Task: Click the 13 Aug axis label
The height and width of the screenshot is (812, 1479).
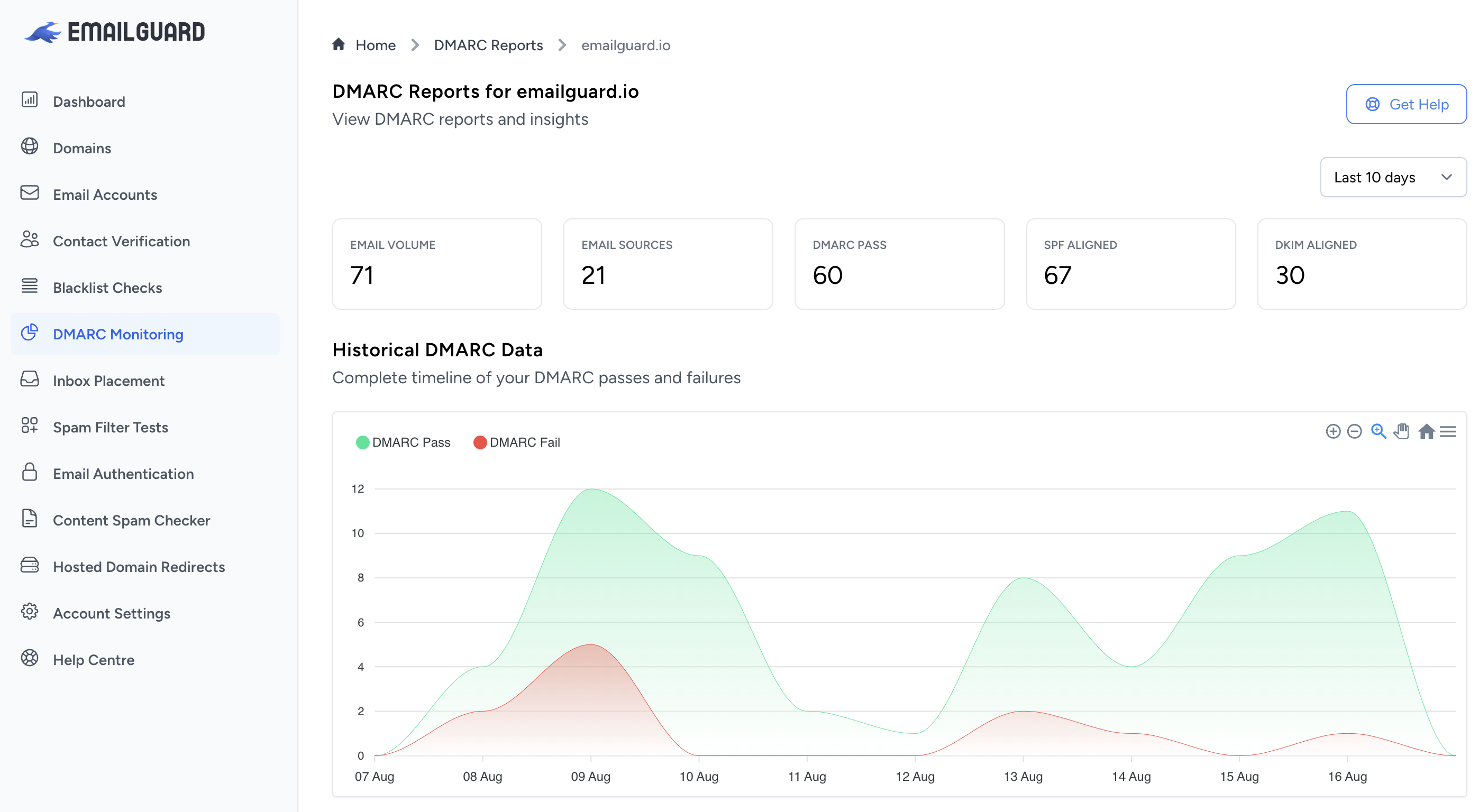Action: coord(1023,777)
